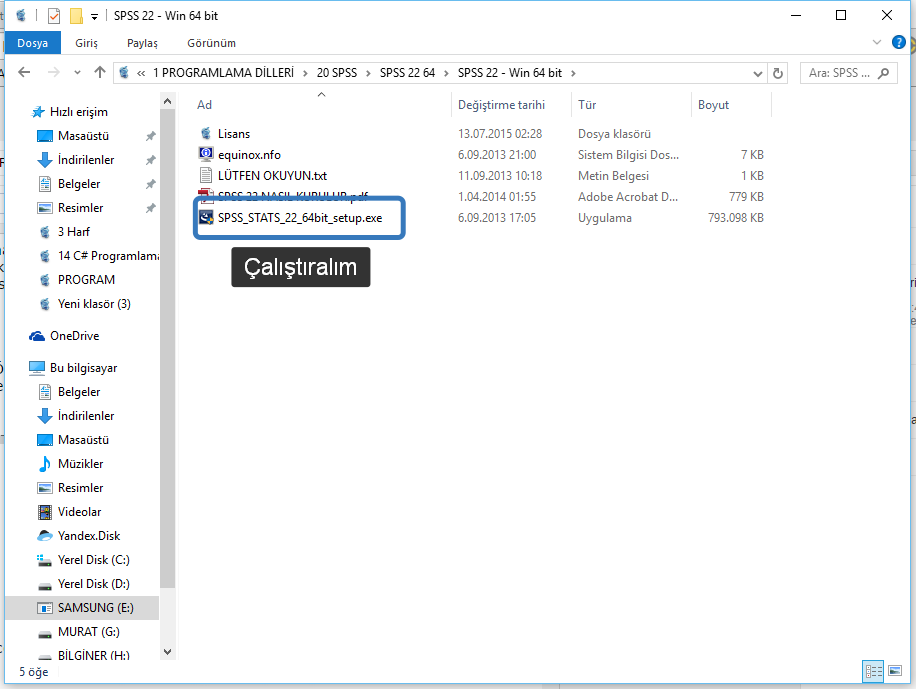Viewport: 916px width, 689px height.
Task: Open the Müzikler folder
Action: (x=80, y=464)
